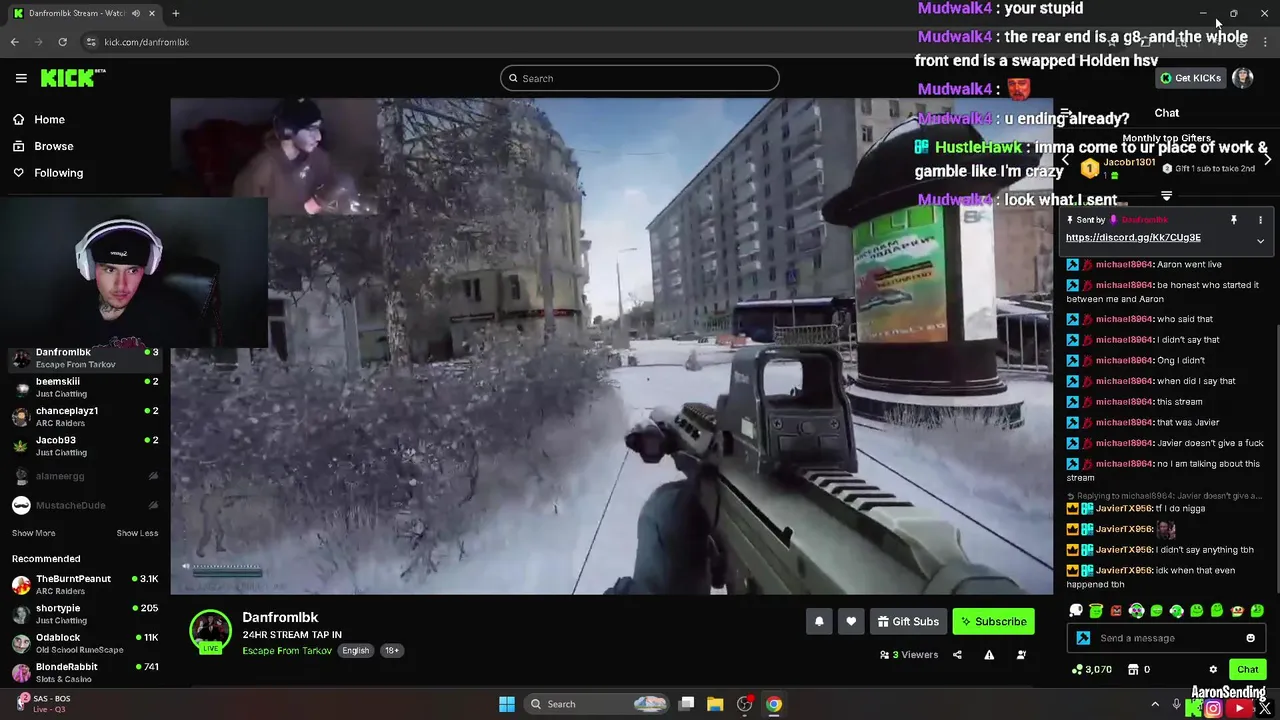Show hidden system tray icons chevron

click(1155, 704)
